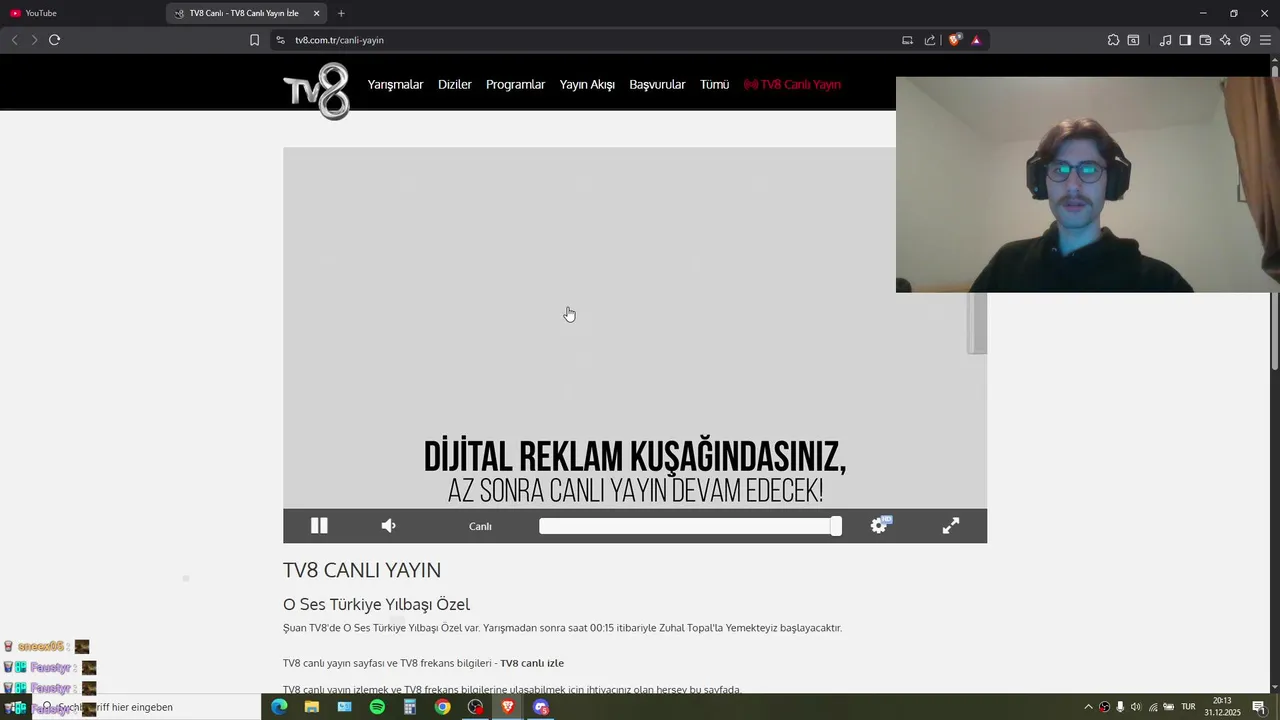Click the live stream progress bar

(690, 526)
